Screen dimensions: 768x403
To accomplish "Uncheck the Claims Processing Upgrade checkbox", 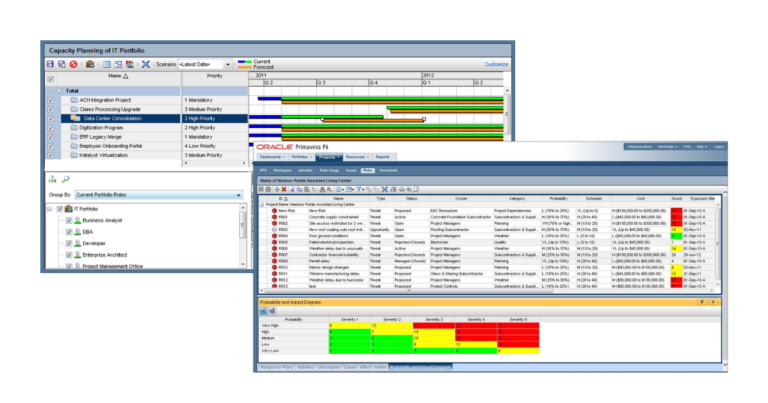I will pyautogui.click(x=50, y=109).
